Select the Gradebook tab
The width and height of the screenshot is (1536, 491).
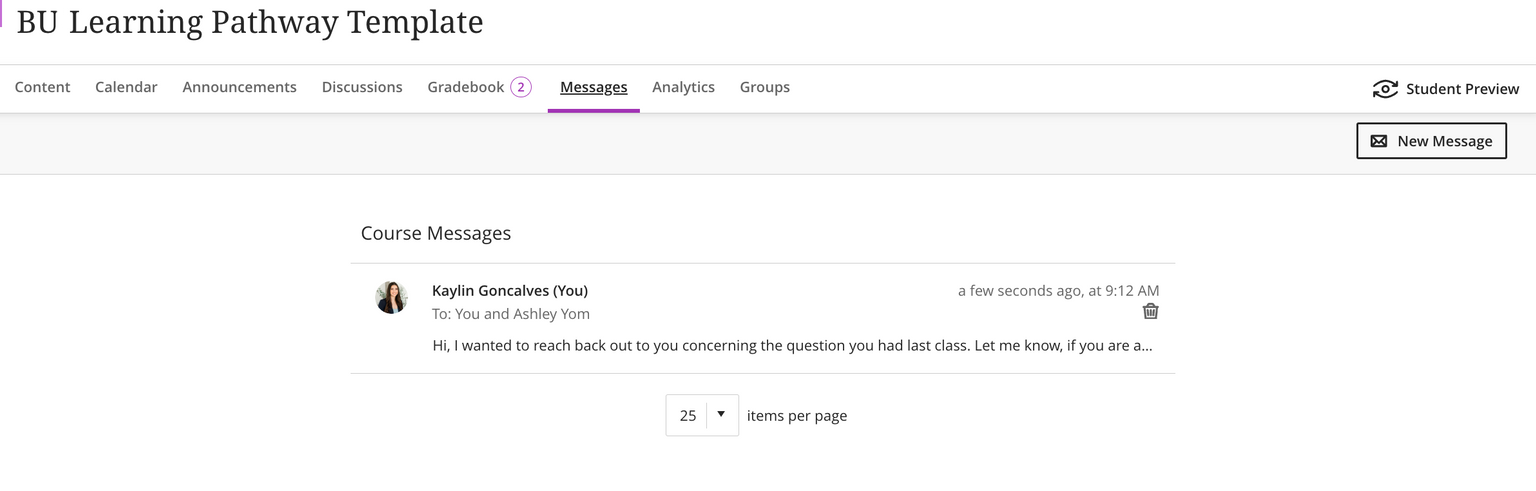pos(466,87)
